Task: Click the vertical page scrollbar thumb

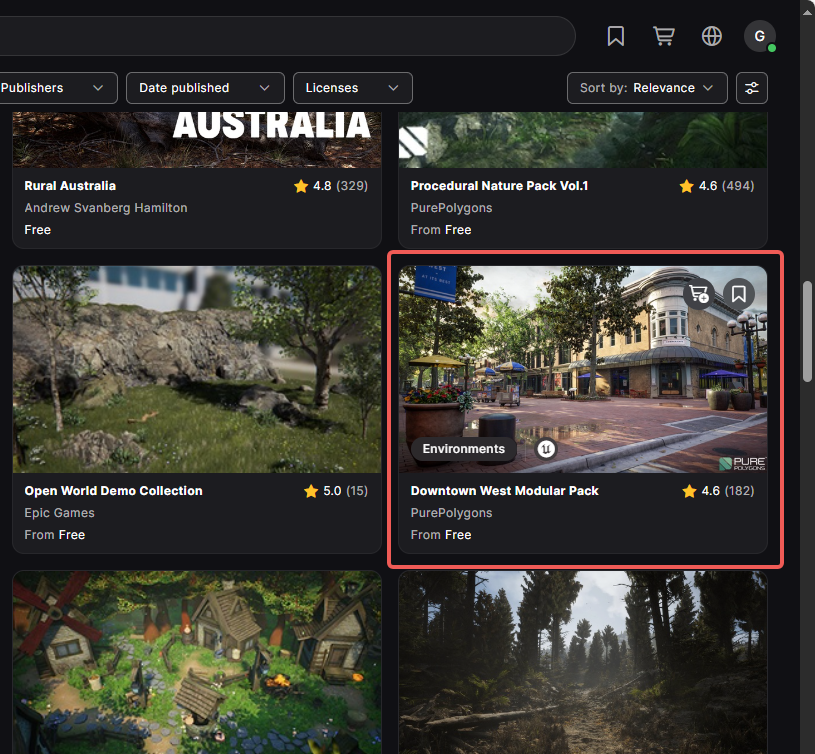Action: point(807,332)
